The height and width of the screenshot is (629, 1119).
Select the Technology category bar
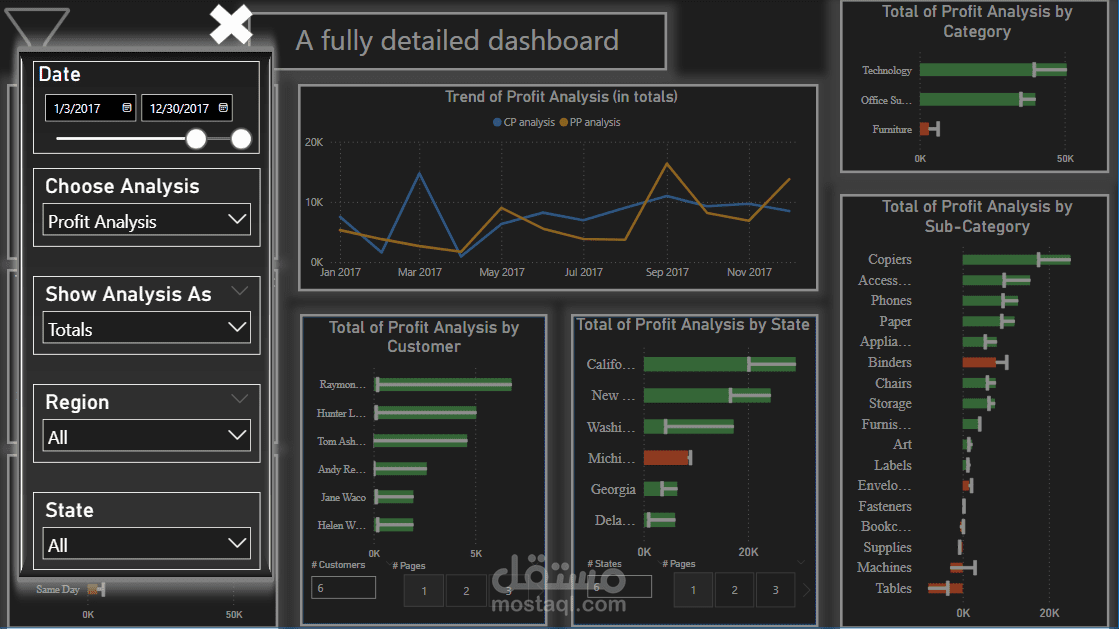[x=993, y=70]
